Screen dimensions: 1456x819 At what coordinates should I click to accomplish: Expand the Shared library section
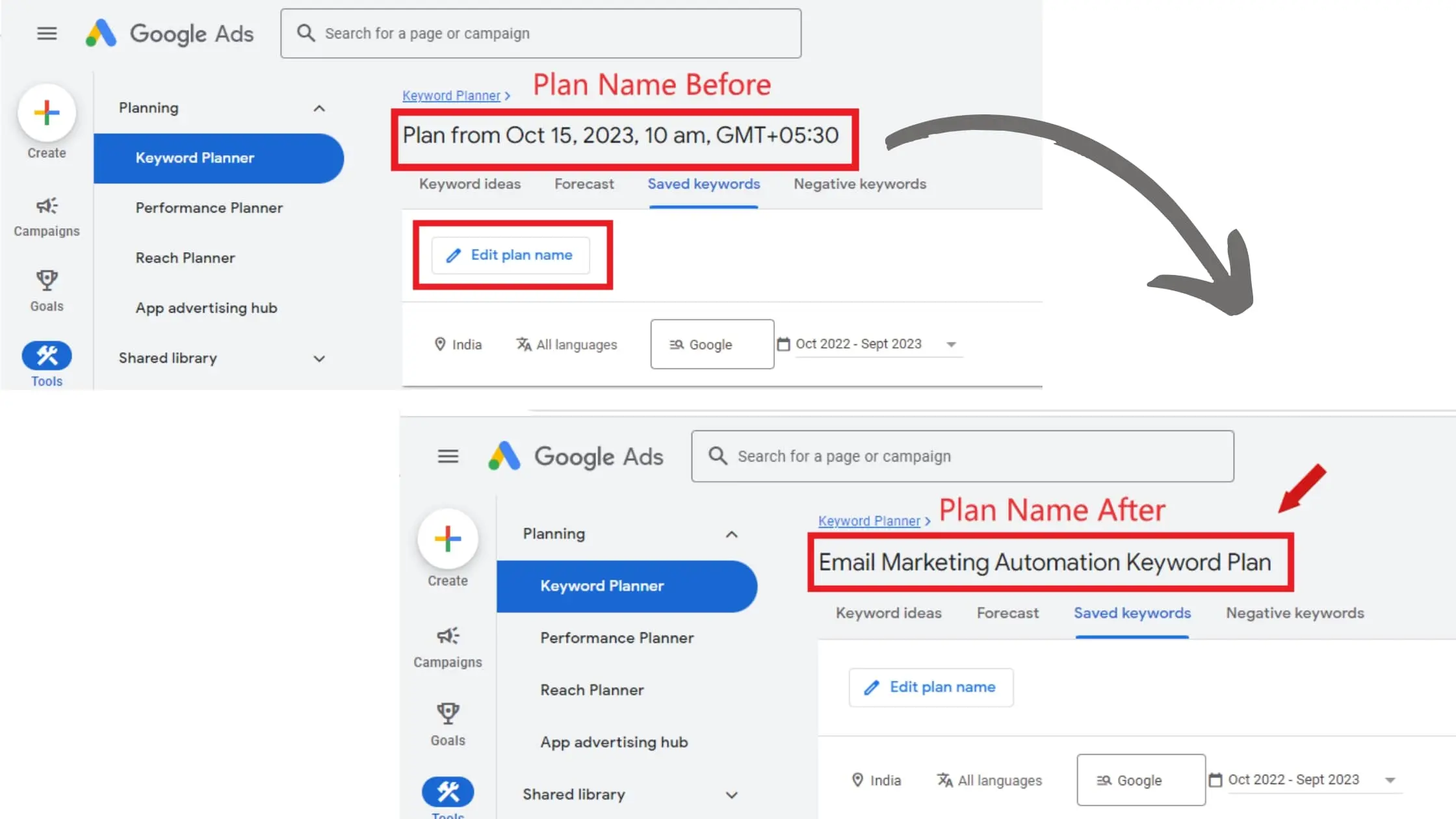(x=318, y=358)
